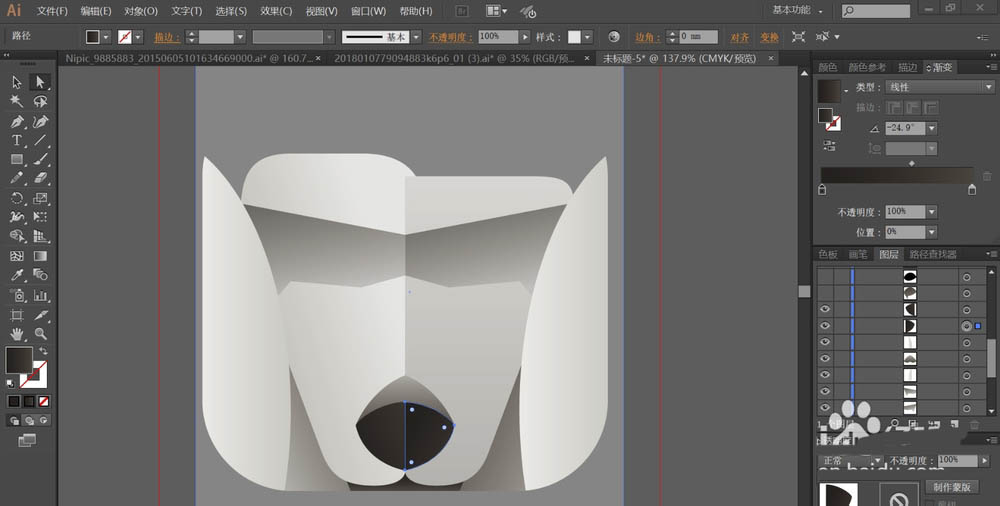Open the 基本功能 workspace switcher
This screenshot has width=1000, height=506.
coord(797,10)
